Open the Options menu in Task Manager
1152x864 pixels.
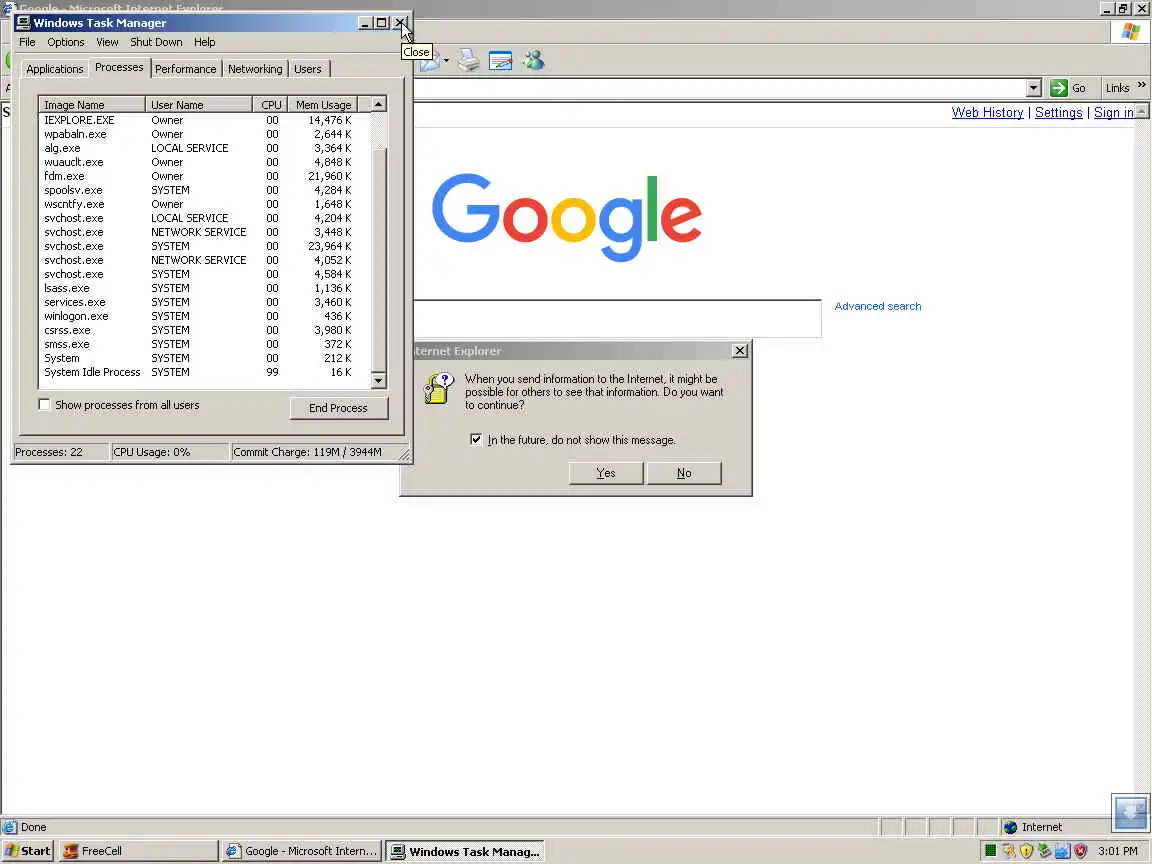(65, 42)
